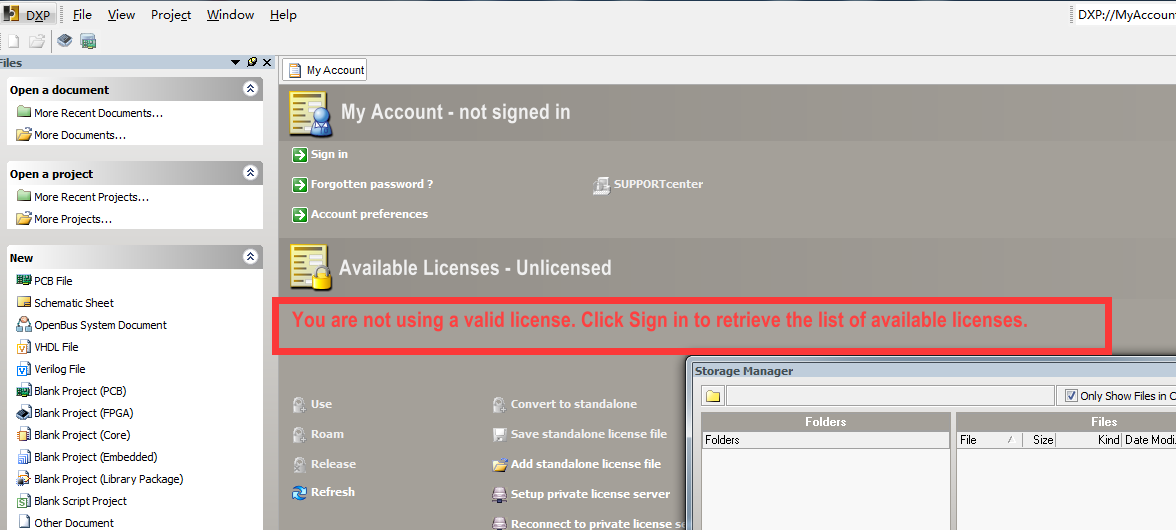Click the Other Document icon
This screenshot has width=1176, height=530.
pos(23,523)
